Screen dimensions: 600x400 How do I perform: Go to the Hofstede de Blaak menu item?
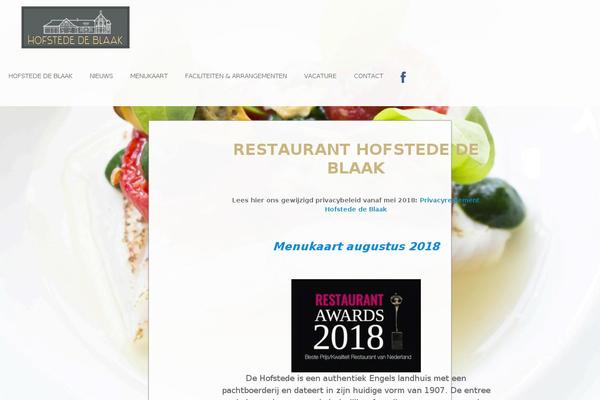click(x=41, y=76)
